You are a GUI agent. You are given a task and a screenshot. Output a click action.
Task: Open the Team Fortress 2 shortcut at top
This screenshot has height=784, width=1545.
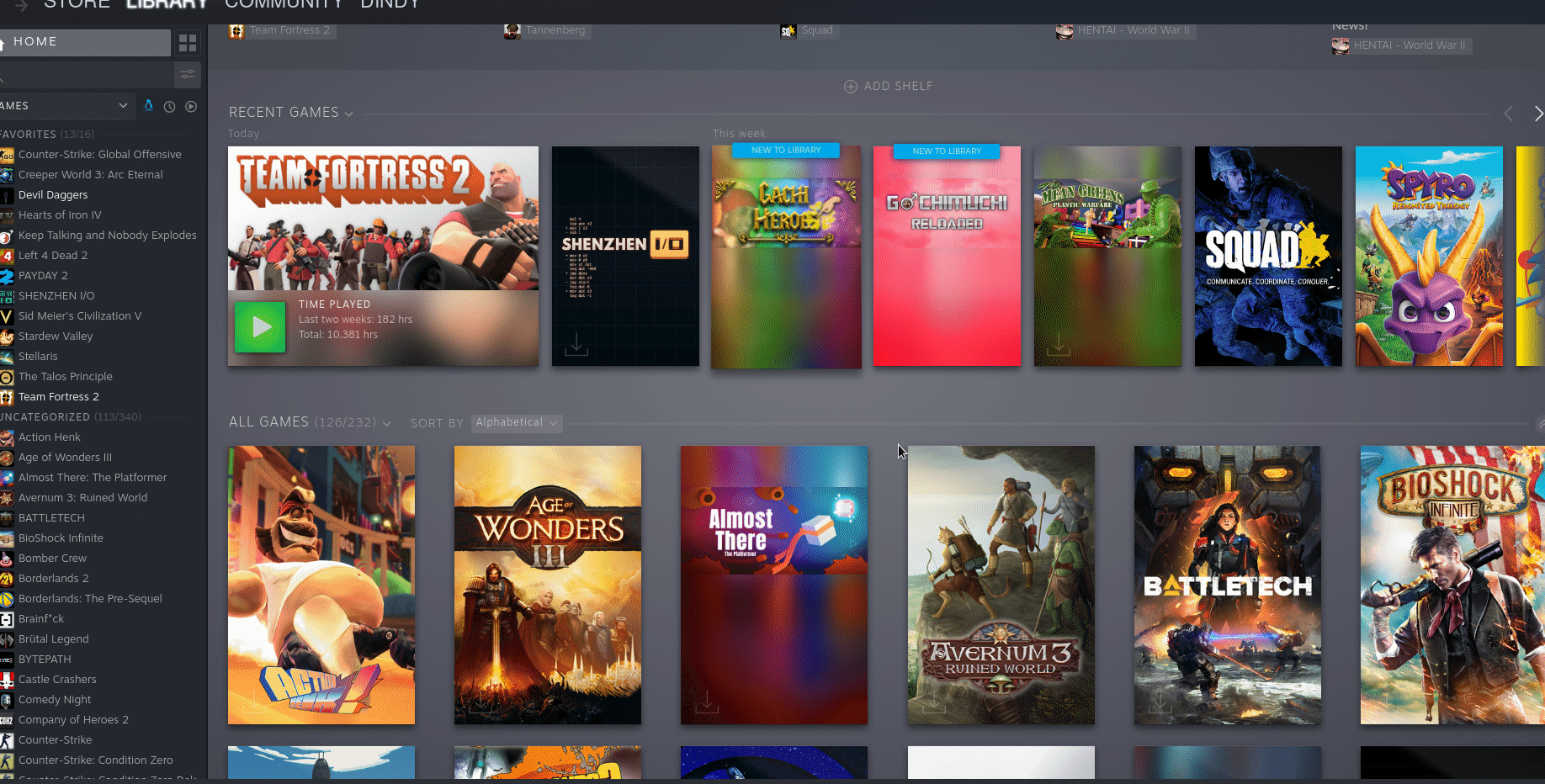(281, 31)
